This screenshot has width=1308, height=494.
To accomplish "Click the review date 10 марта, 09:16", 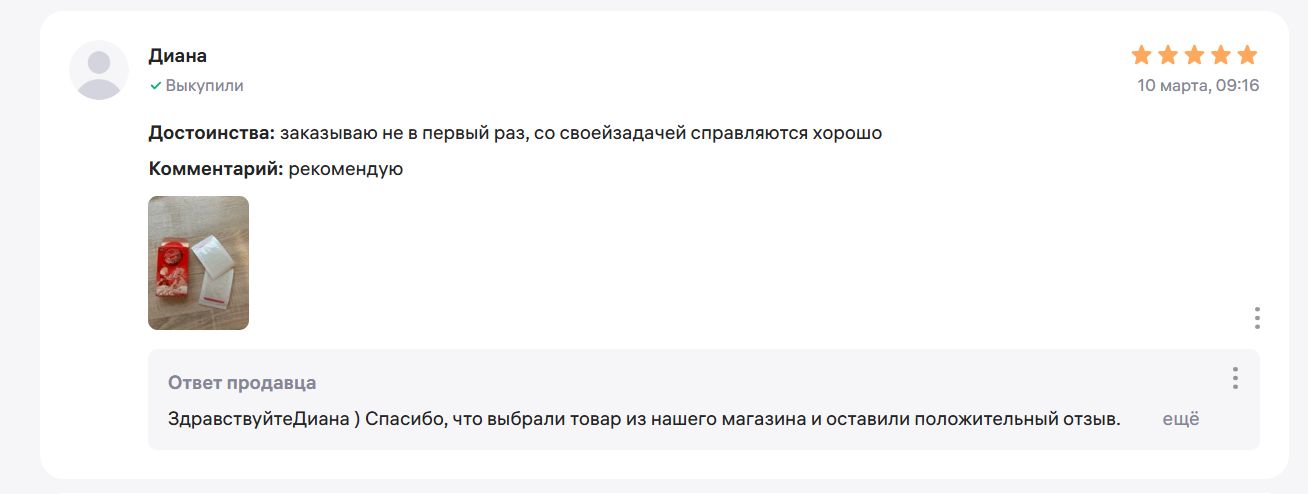I will (1198, 86).
